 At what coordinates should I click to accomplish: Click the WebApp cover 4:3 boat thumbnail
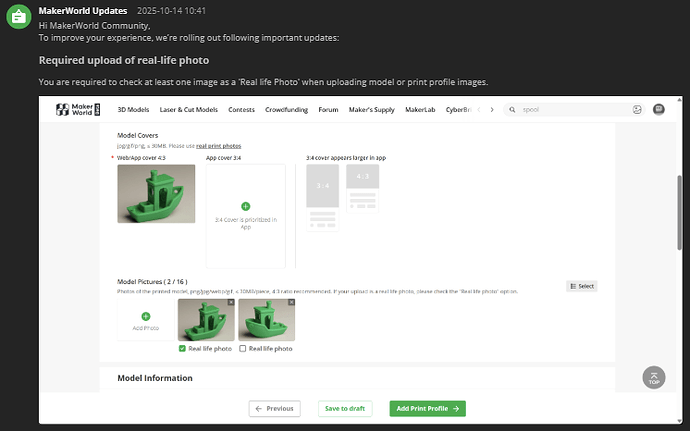click(156, 194)
